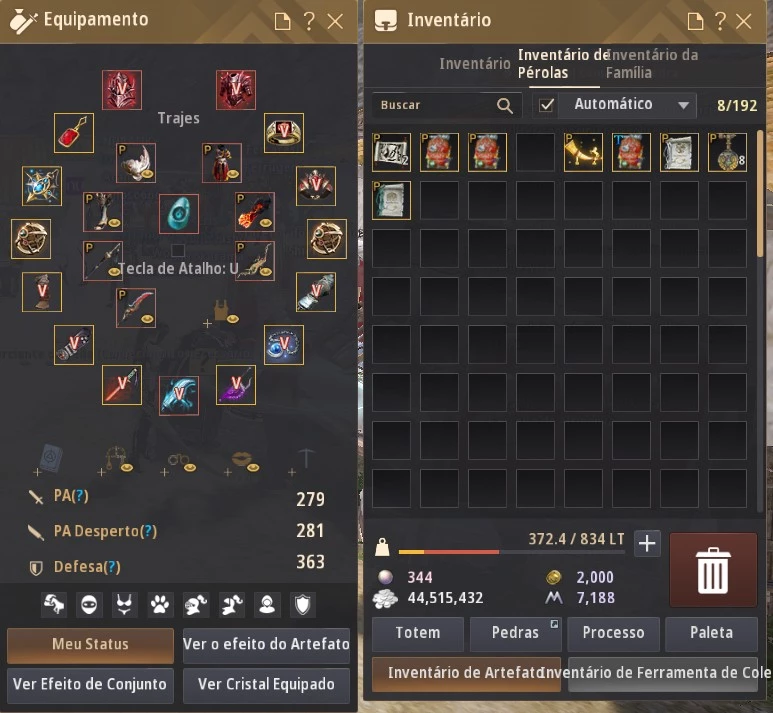Click the plus button to expand weight

pyautogui.click(x=647, y=543)
